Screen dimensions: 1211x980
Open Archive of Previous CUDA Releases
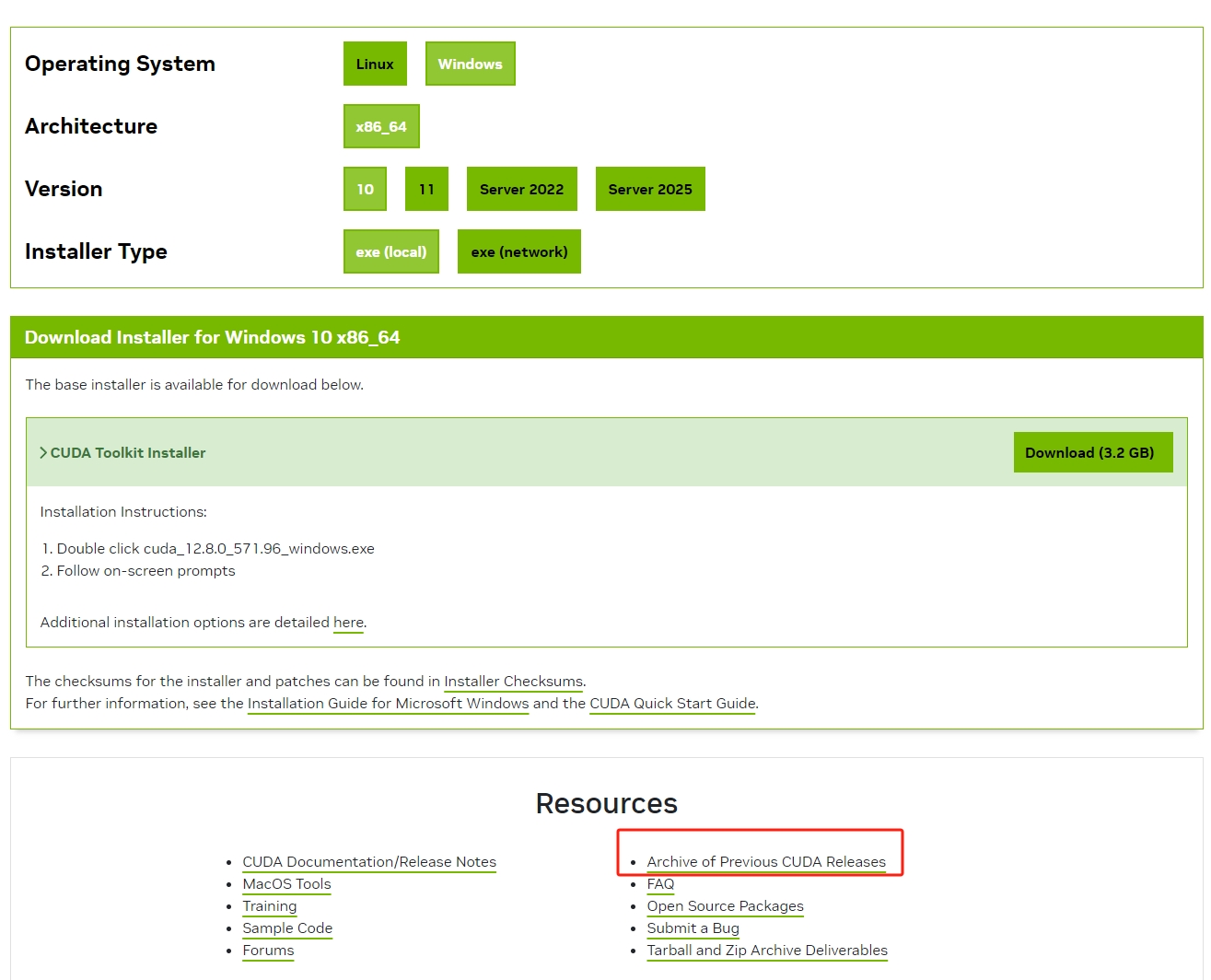pyautogui.click(x=766, y=862)
